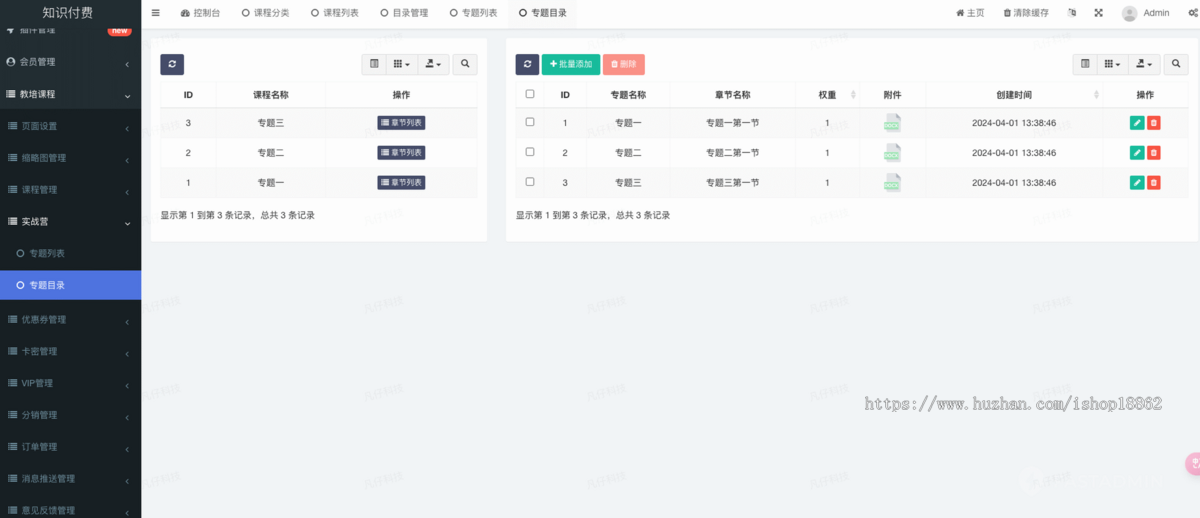Expand 缩略图管理 sidebar menu

[x=70, y=158]
